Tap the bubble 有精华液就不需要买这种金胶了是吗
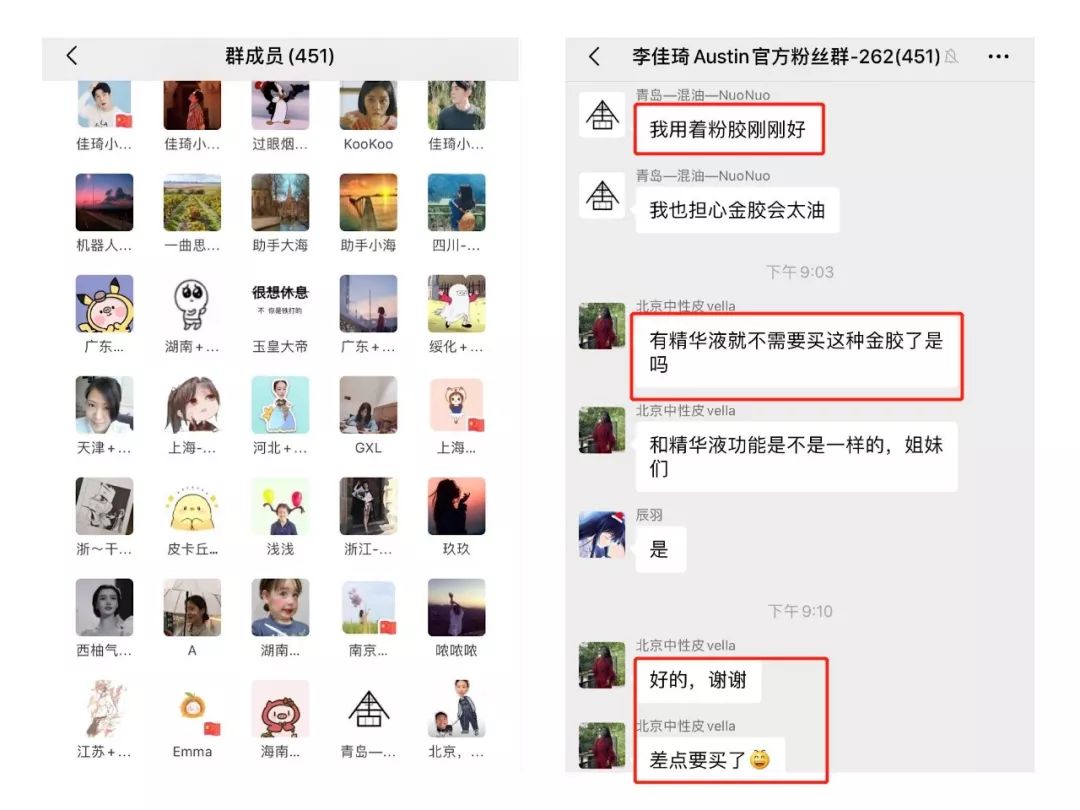Image resolution: width=1080 pixels, height=810 pixels. 796,353
